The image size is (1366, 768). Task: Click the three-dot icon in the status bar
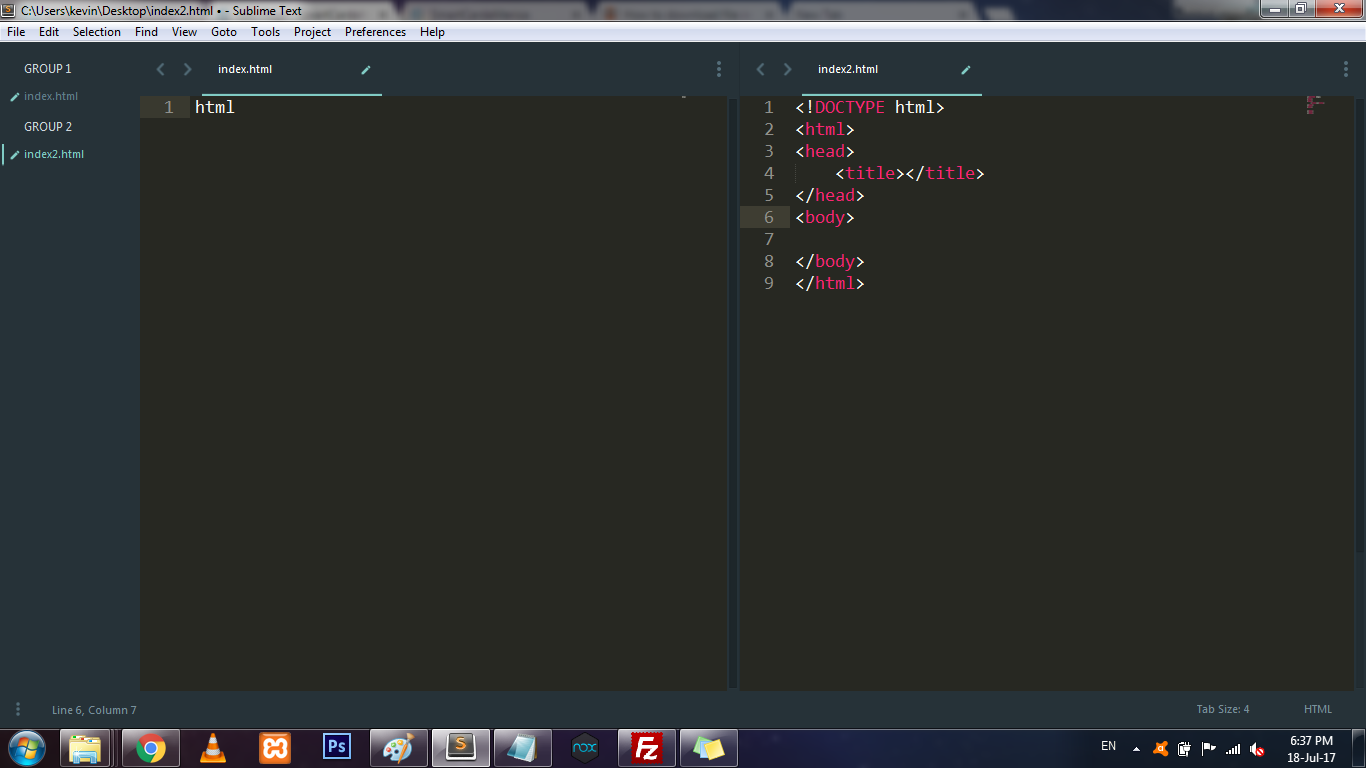coord(18,709)
